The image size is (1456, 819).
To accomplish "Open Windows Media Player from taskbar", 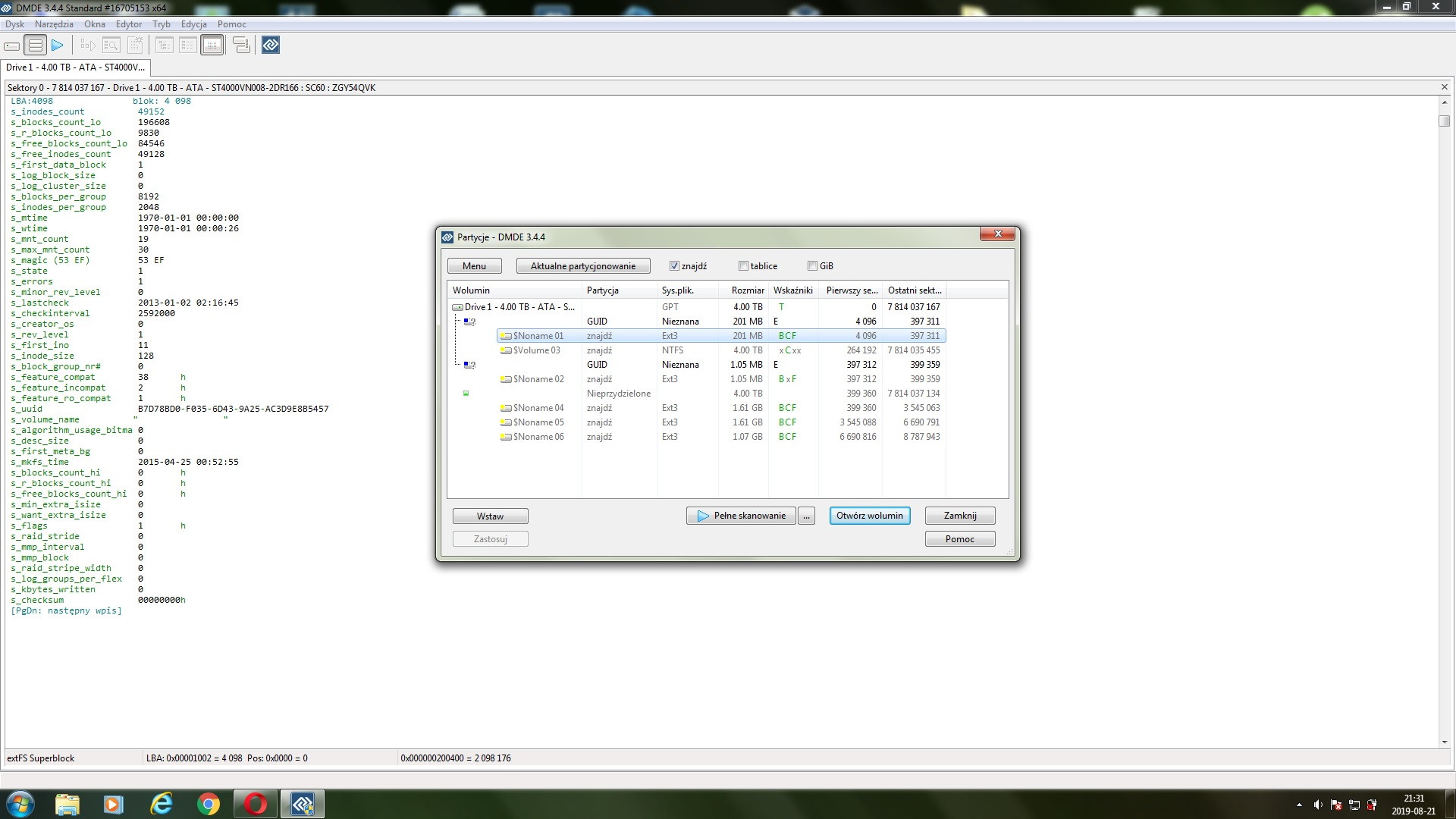I will point(114,804).
